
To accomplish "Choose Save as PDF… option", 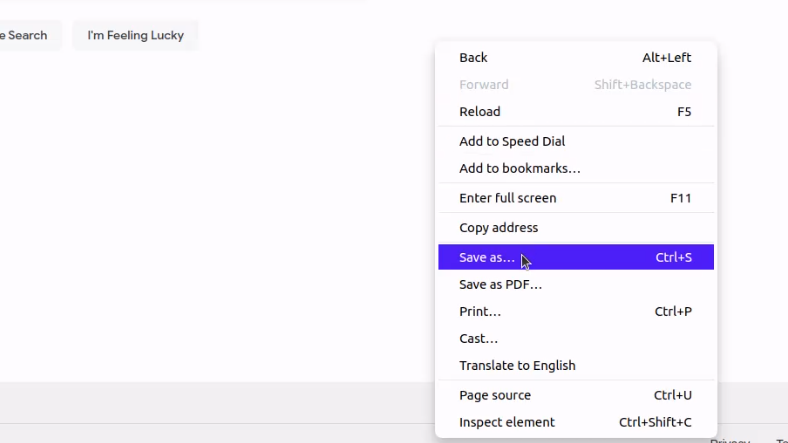I will pos(500,285).
